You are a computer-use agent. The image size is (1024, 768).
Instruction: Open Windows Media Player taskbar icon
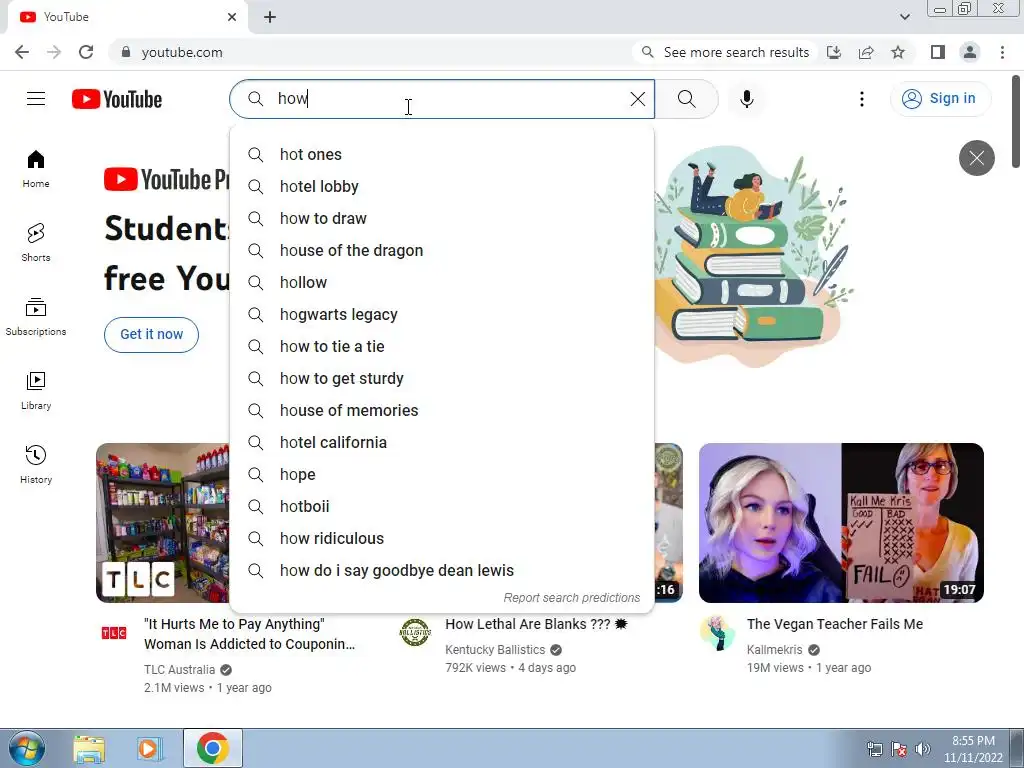click(149, 749)
